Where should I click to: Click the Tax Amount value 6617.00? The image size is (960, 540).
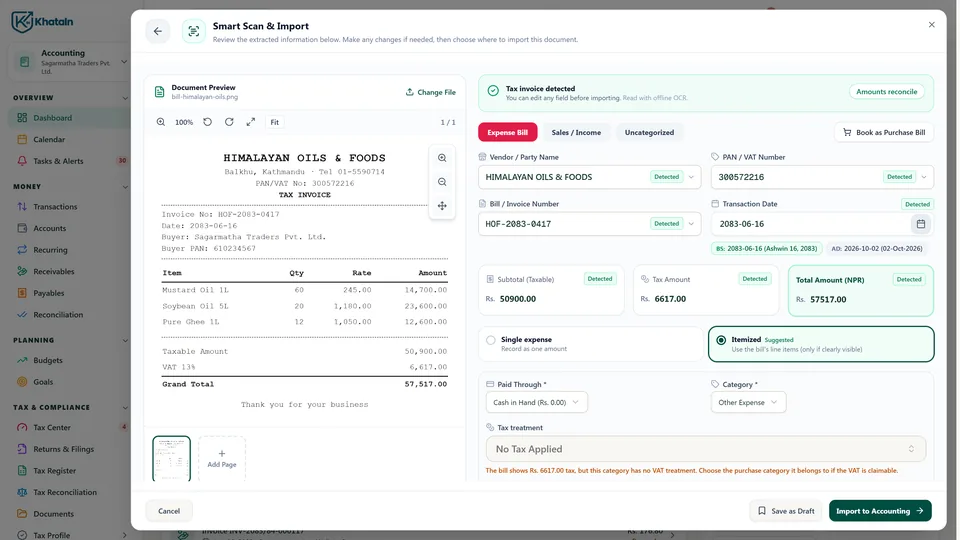pyautogui.click(x=670, y=299)
